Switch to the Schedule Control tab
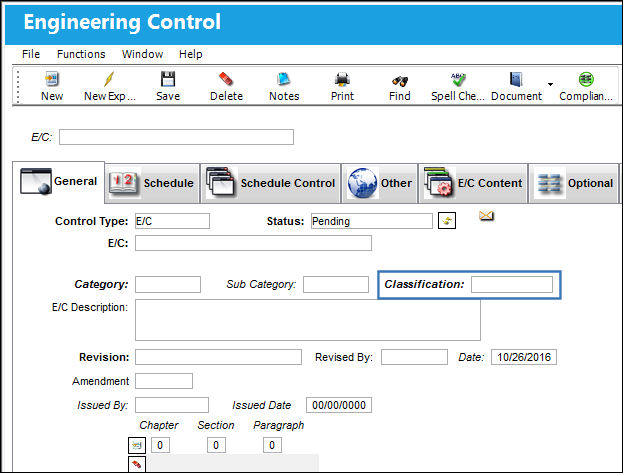 point(271,183)
